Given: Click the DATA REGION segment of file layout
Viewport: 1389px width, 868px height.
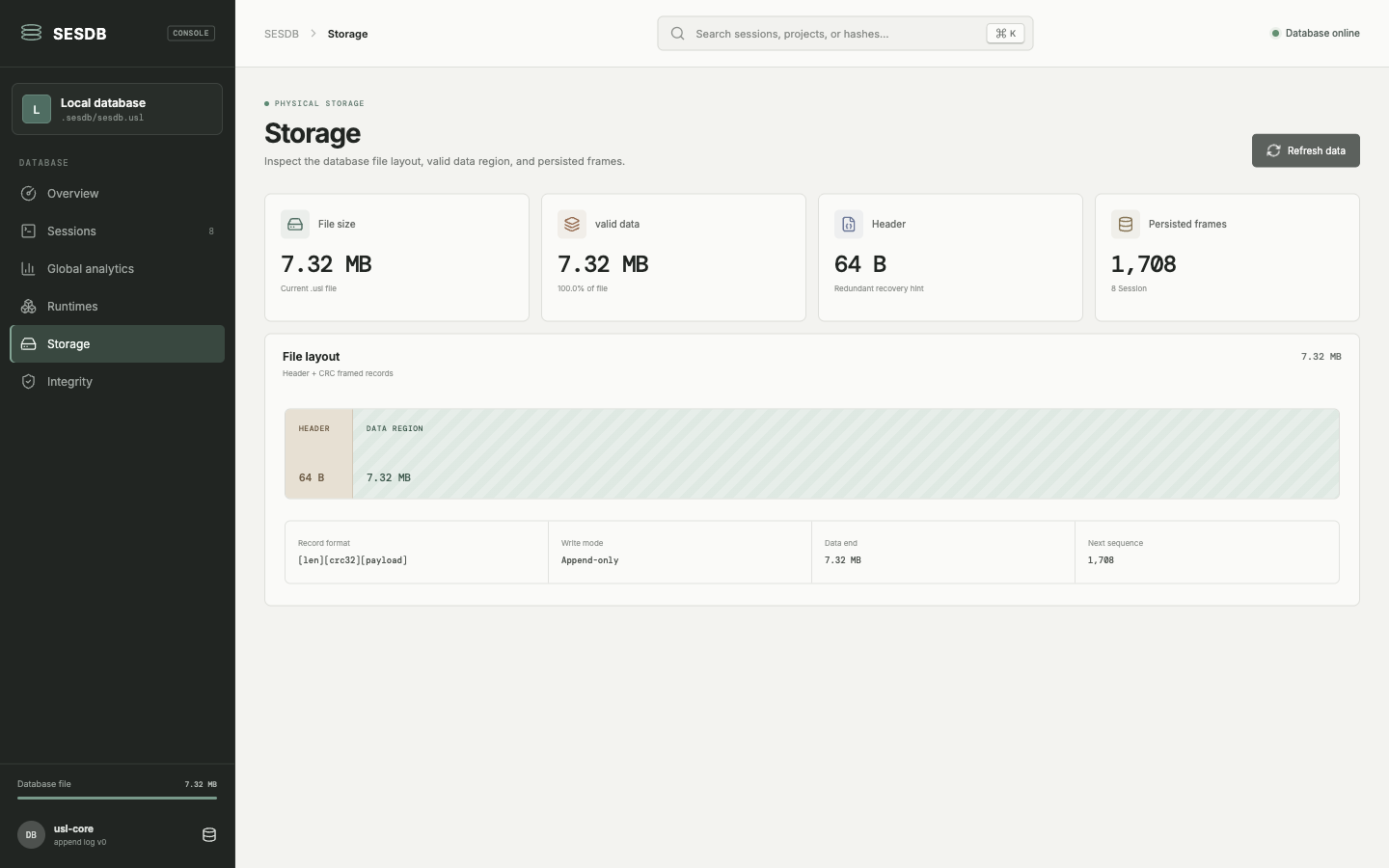Looking at the screenshot, I should (846, 453).
